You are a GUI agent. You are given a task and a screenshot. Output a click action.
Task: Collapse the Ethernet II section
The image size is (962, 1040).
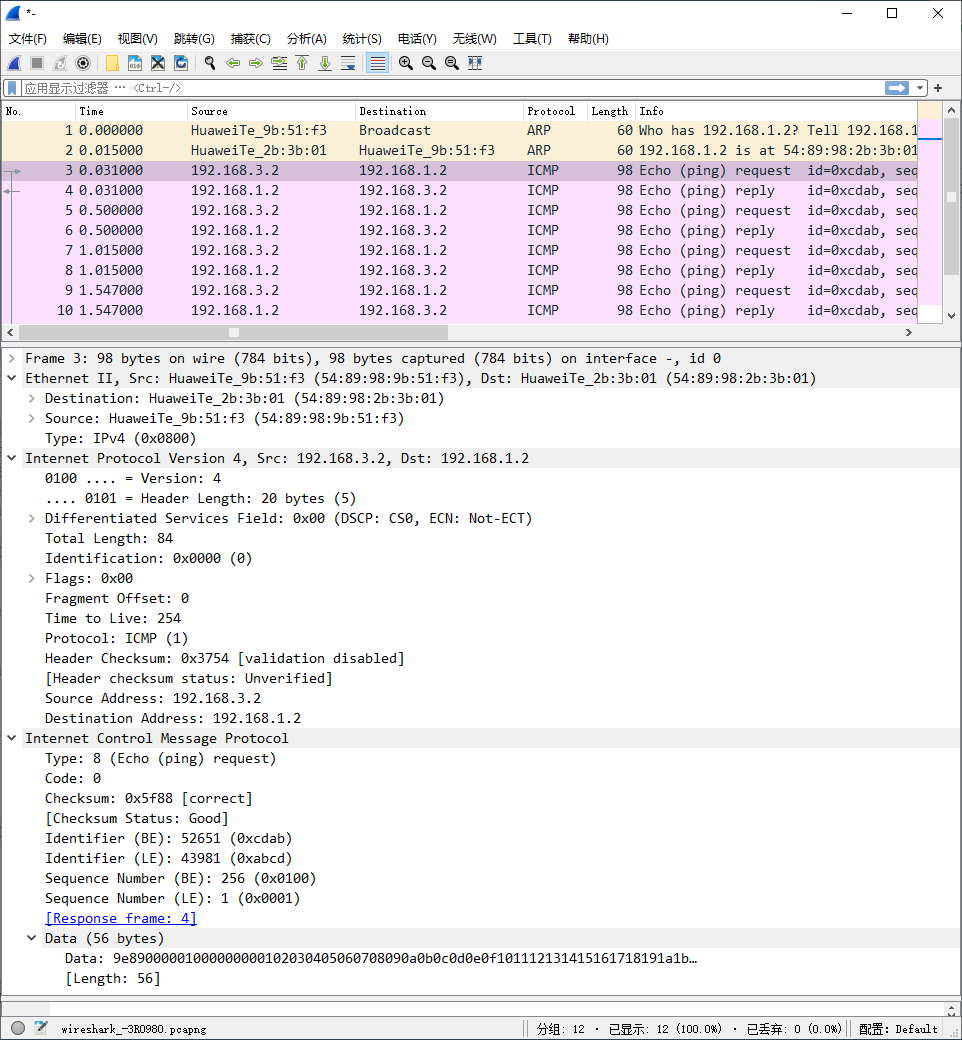11,378
